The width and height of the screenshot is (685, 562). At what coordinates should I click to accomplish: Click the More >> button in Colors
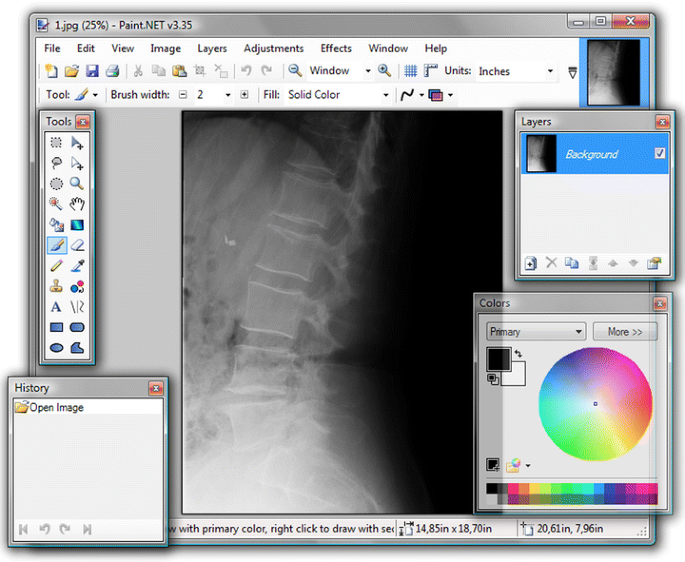624,332
